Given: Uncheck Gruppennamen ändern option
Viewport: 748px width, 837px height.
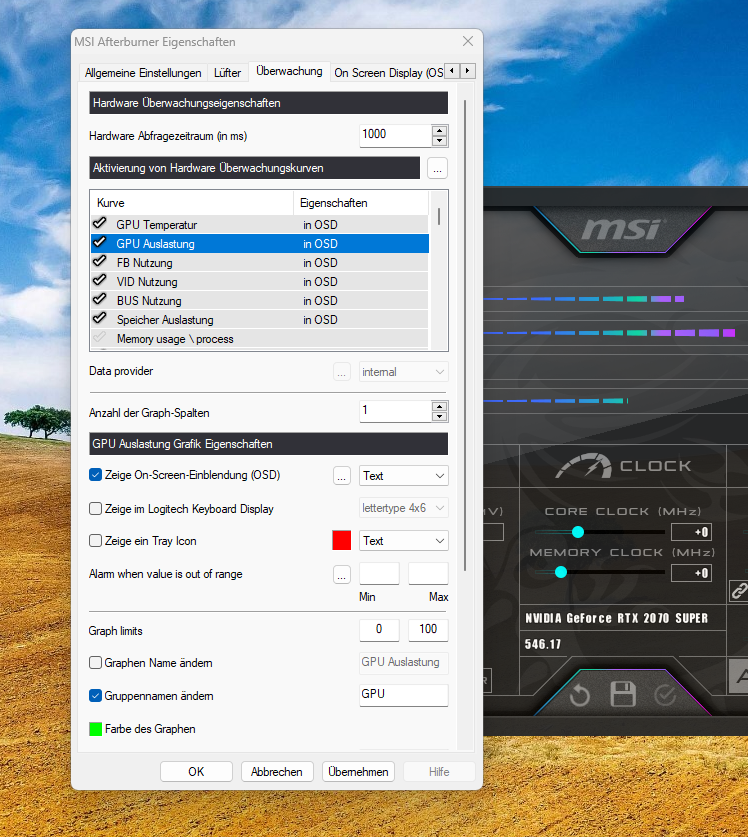Looking at the screenshot, I should (x=96, y=696).
